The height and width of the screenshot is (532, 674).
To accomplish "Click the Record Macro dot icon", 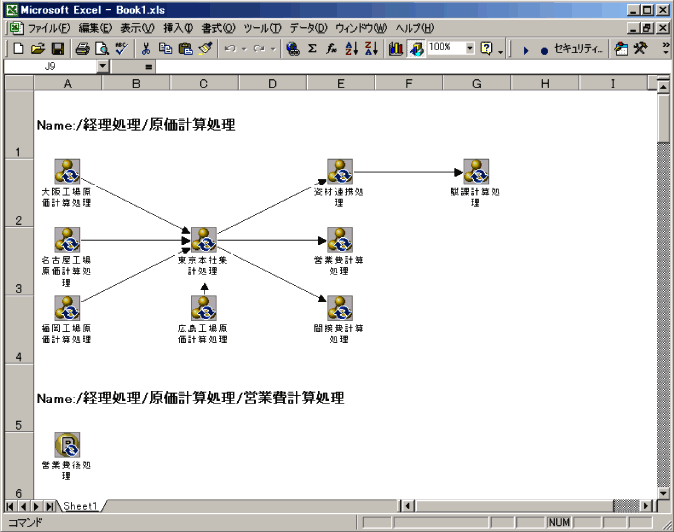I will point(544,50).
